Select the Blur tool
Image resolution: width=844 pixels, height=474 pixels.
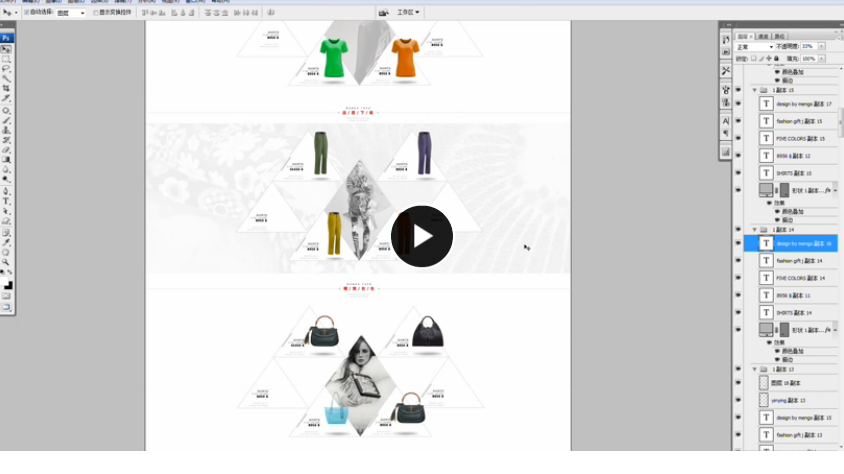pyautogui.click(x=6, y=169)
